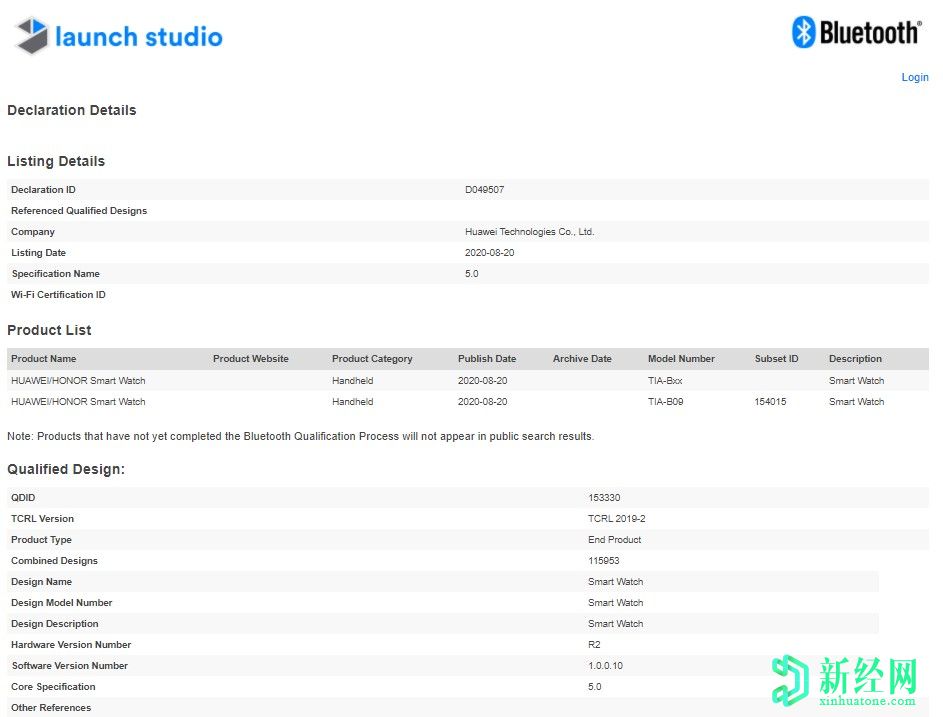The width and height of the screenshot is (943, 717).
Task: Click Subset ID value 154015
Action: pyautogui.click(x=771, y=402)
